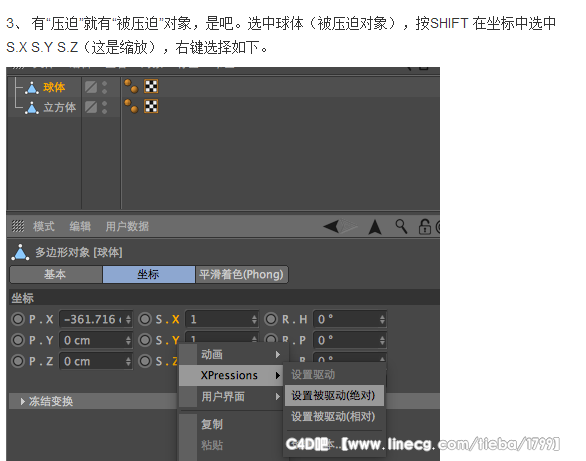
Task: Click the 多边形对象 header icon
Action: click(x=20, y=252)
